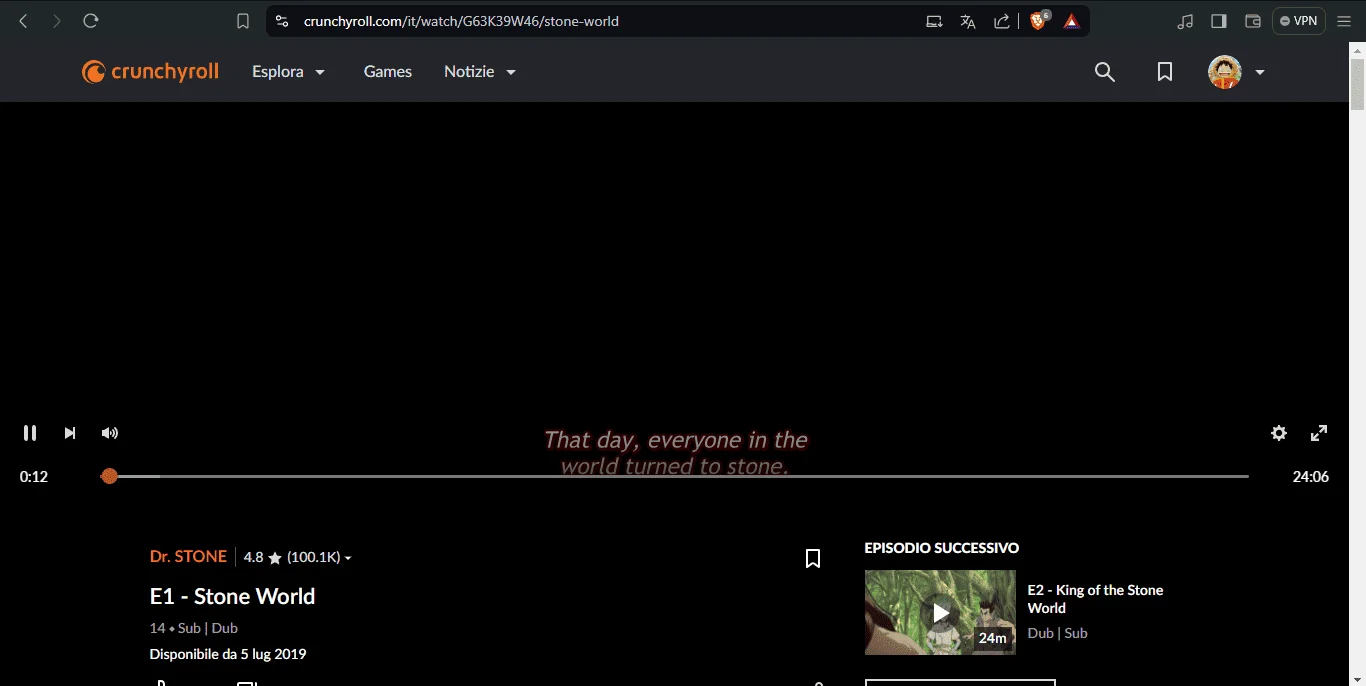Image resolution: width=1366 pixels, height=686 pixels.
Task: Add episode to watchlist via bookmark icon
Action: click(x=813, y=559)
